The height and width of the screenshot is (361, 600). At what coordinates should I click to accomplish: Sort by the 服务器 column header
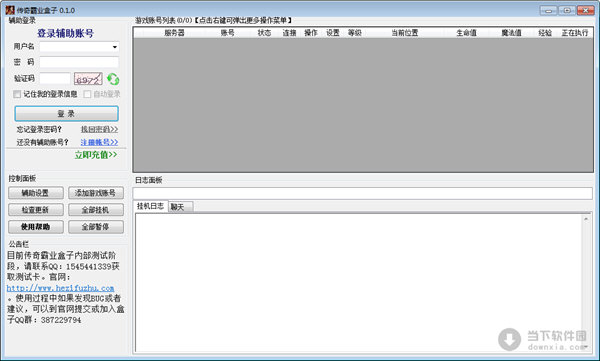[x=174, y=33]
